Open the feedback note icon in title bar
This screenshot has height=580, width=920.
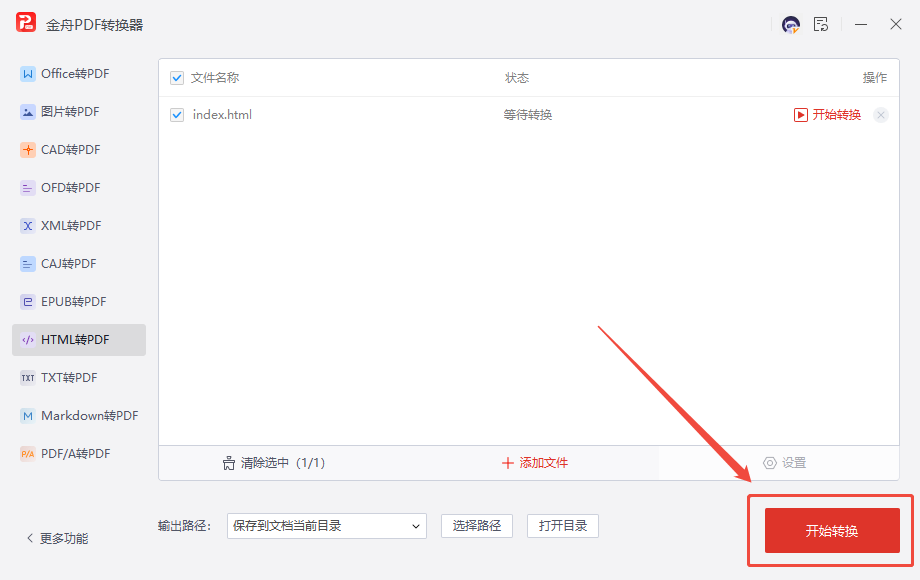(x=821, y=24)
